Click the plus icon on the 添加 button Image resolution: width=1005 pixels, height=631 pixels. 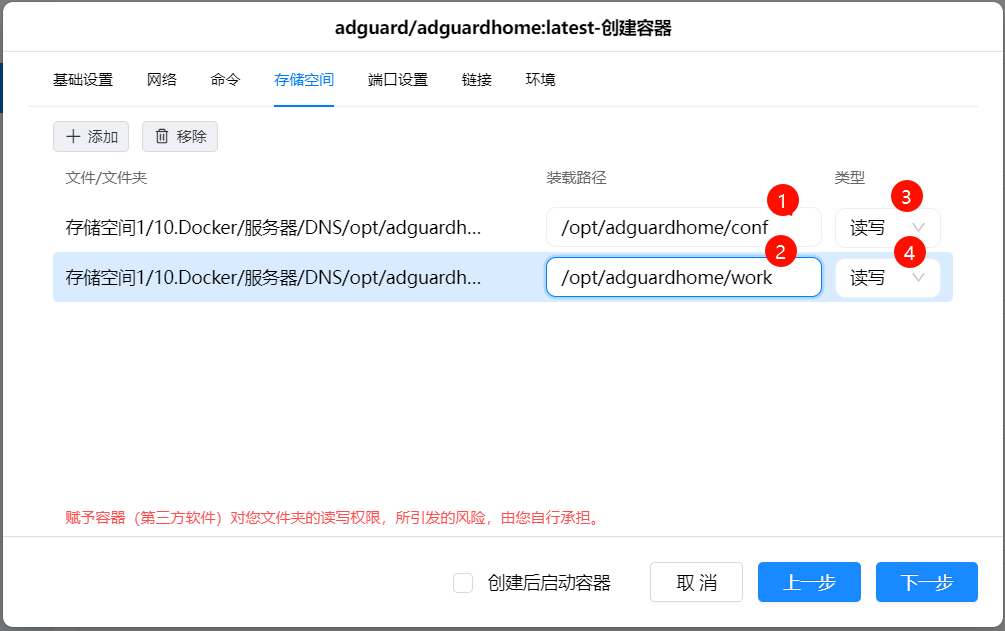[x=74, y=136]
